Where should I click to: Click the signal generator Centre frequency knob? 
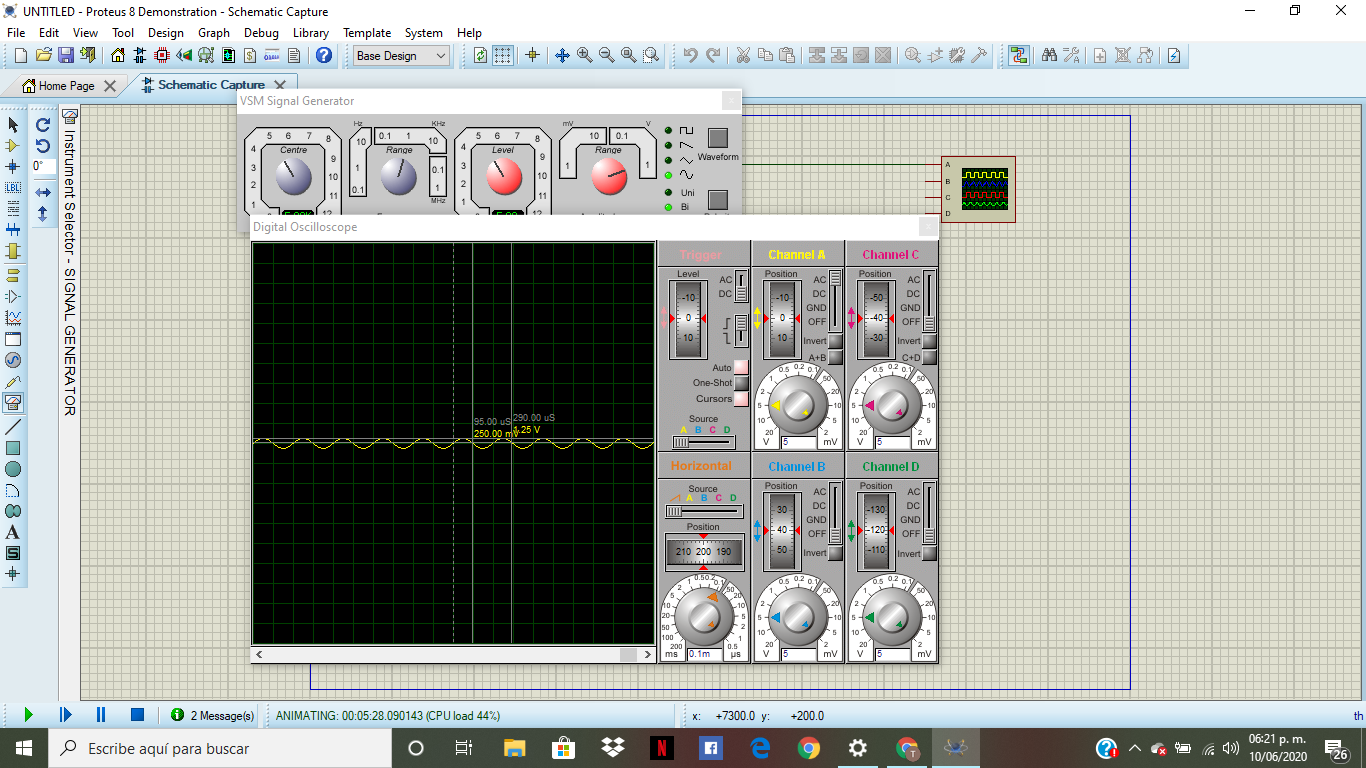(x=294, y=177)
